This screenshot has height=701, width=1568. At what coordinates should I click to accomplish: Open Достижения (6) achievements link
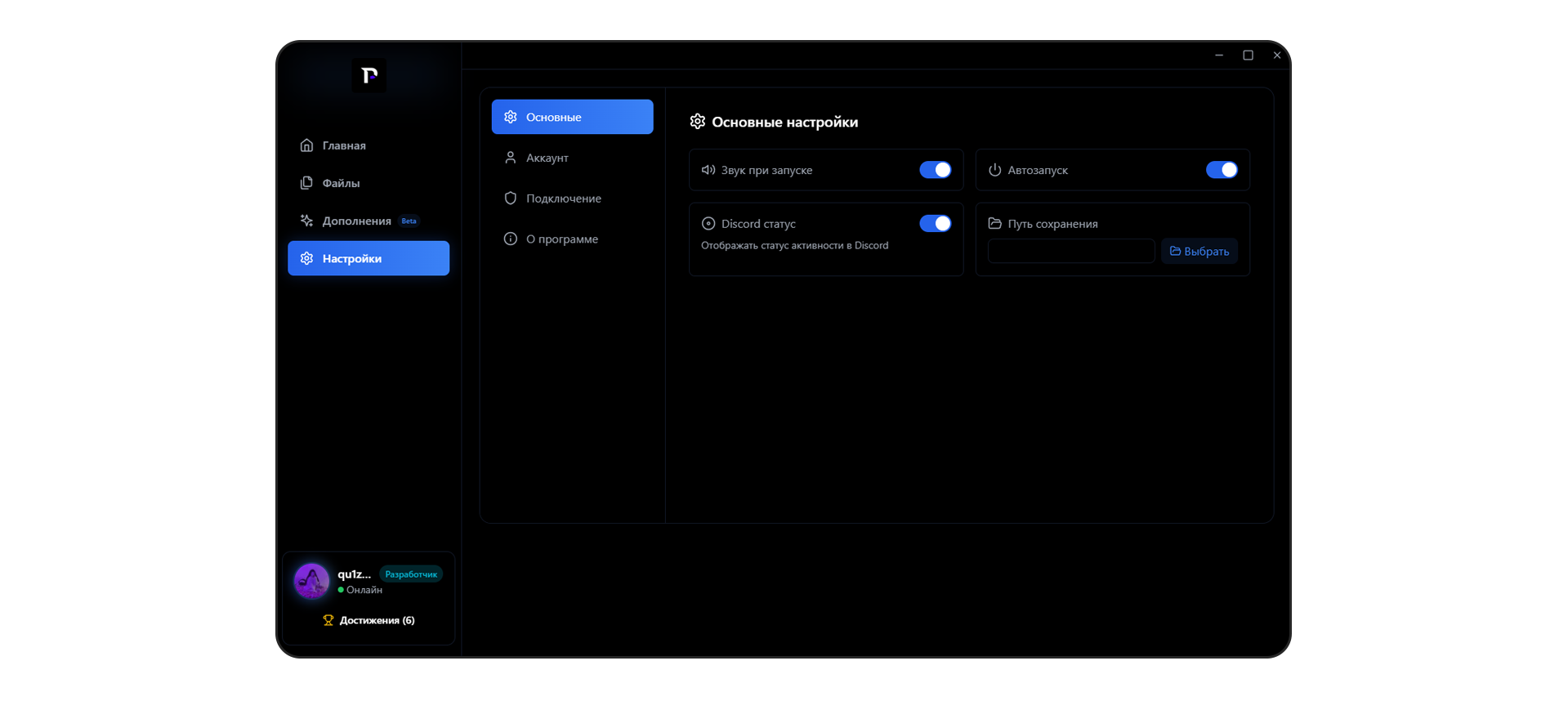[x=369, y=620]
